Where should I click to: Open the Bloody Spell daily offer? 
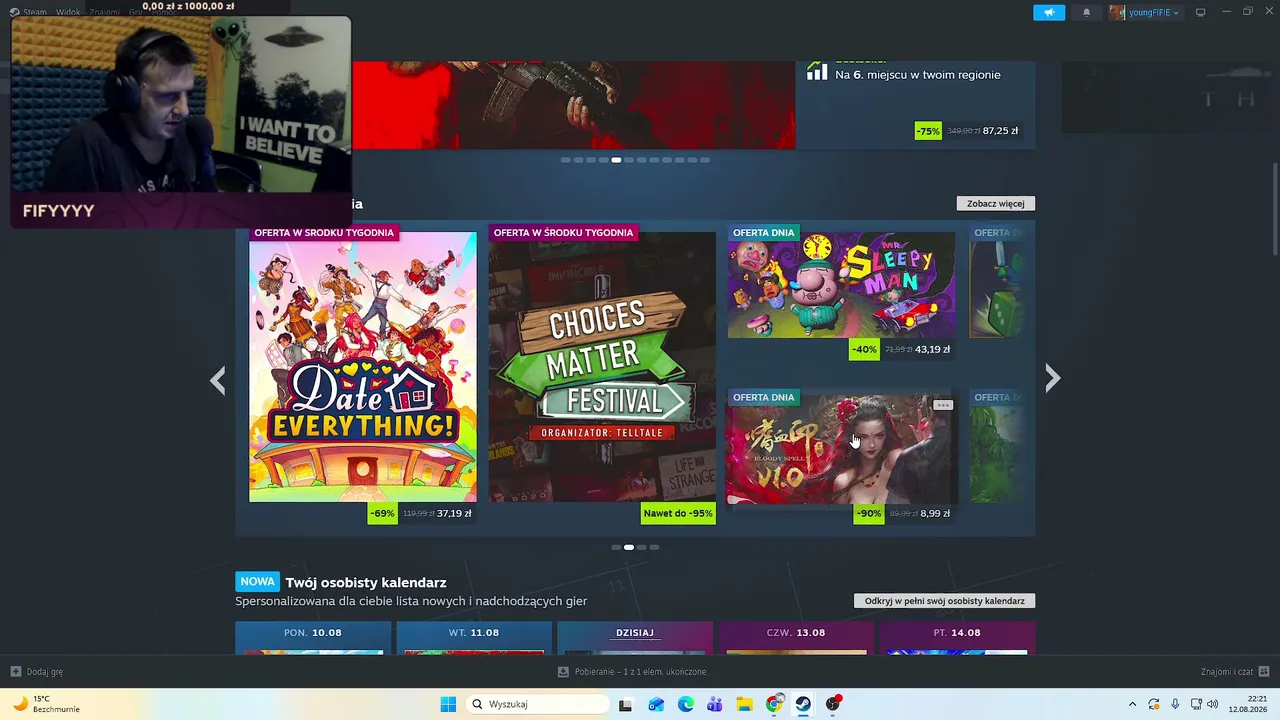tap(842, 450)
